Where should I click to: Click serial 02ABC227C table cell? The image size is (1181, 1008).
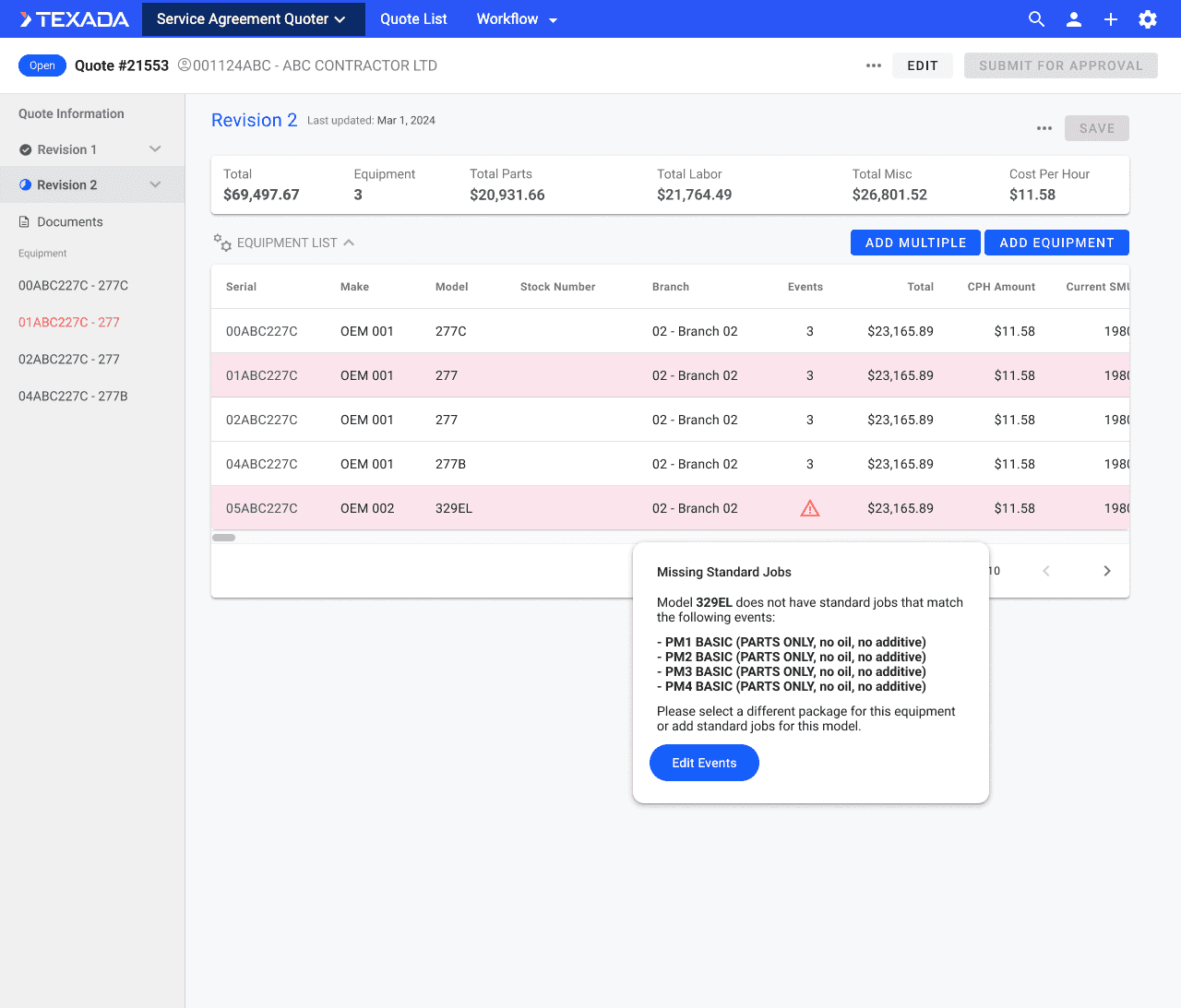tap(262, 420)
